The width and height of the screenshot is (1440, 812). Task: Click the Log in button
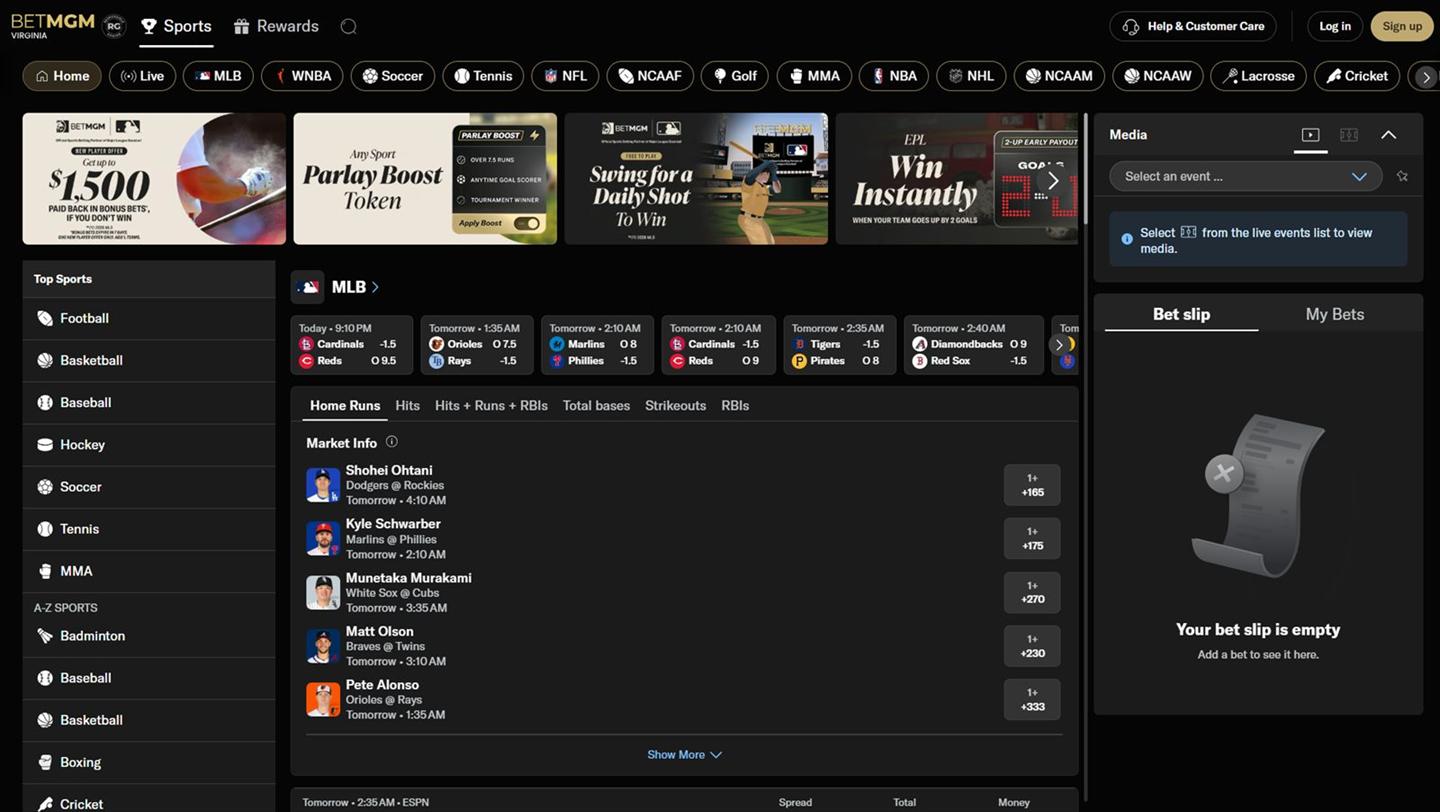click(1335, 26)
